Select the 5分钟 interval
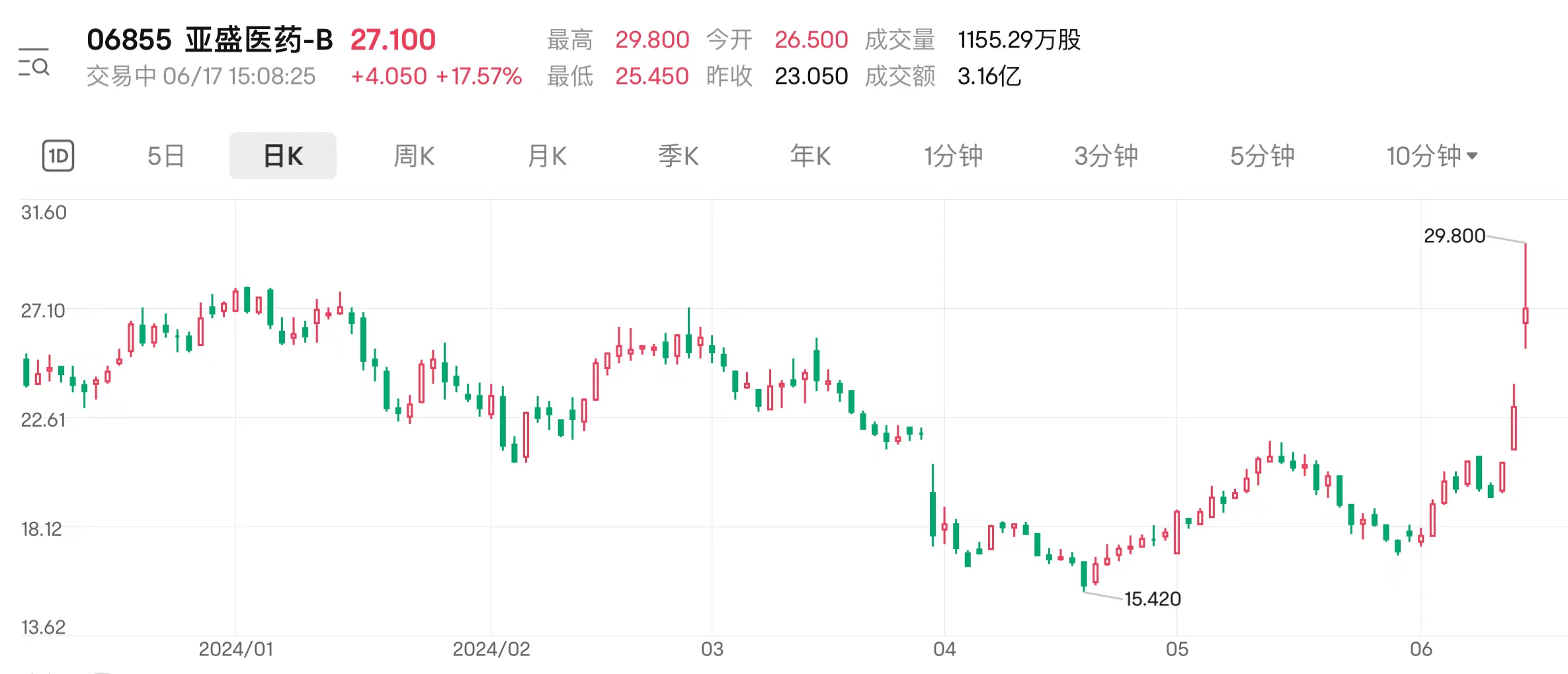The image size is (1568, 674). pyautogui.click(x=1262, y=156)
